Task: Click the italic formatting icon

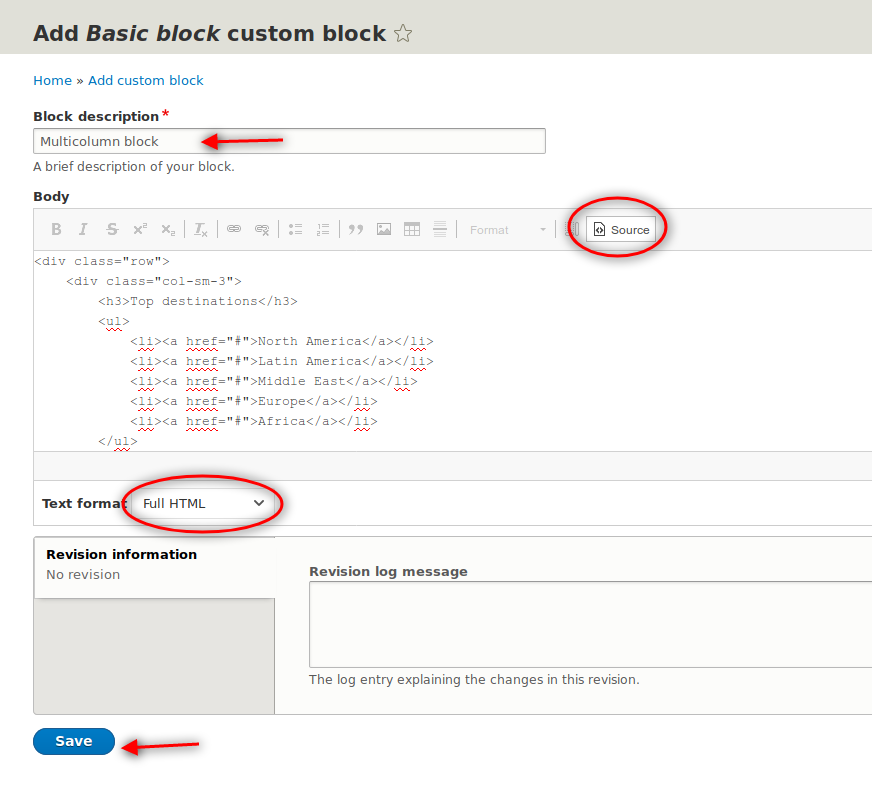Action: pyautogui.click(x=84, y=229)
